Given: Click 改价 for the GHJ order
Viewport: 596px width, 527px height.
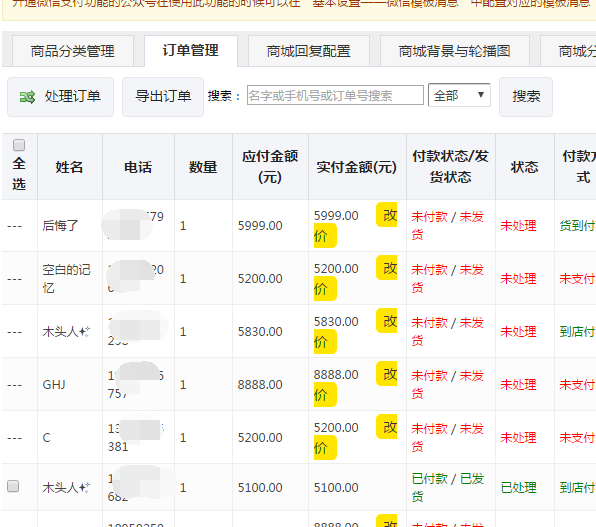Looking at the screenshot, I should pyautogui.click(x=387, y=374).
